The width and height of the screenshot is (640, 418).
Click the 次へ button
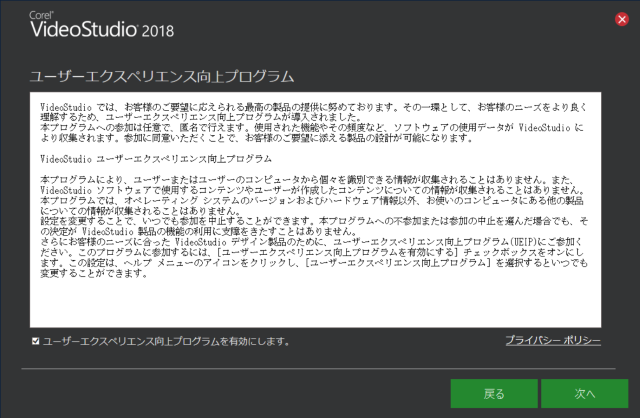584,394
